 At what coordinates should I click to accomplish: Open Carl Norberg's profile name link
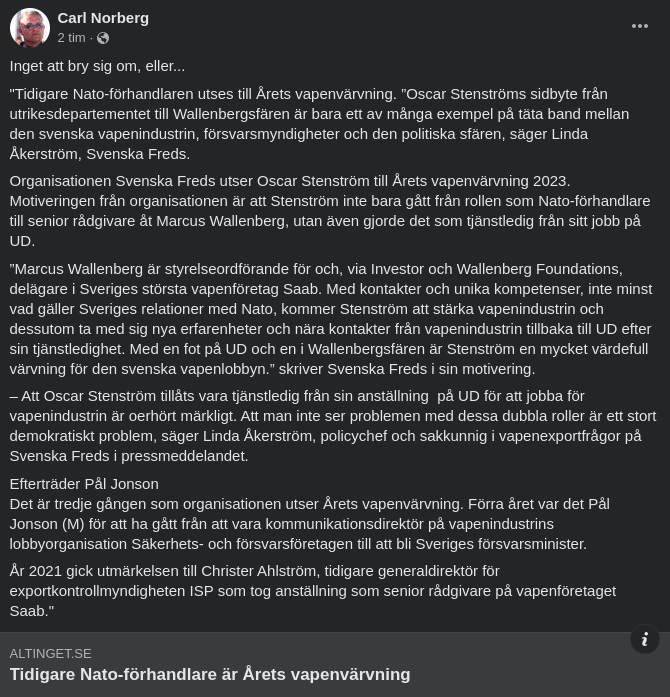[x=103, y=17]
